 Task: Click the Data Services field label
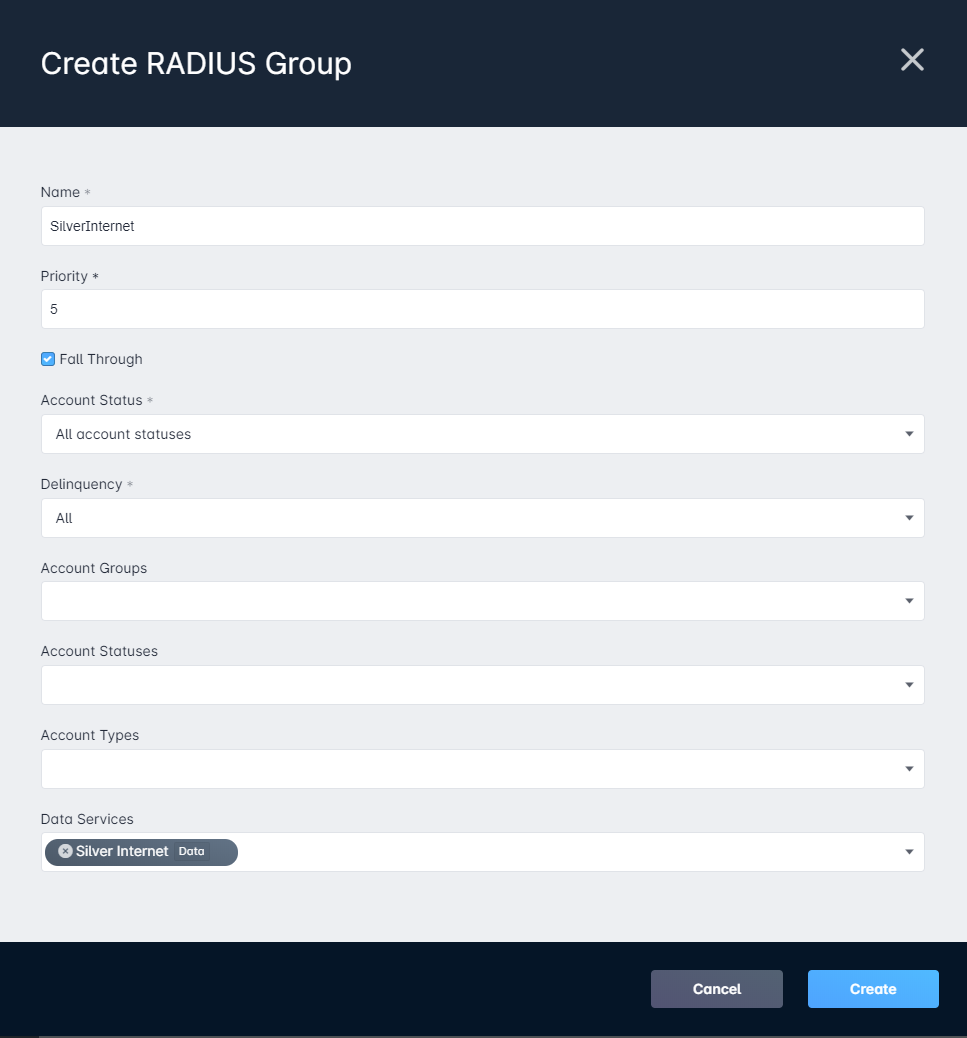coord(87,819)
